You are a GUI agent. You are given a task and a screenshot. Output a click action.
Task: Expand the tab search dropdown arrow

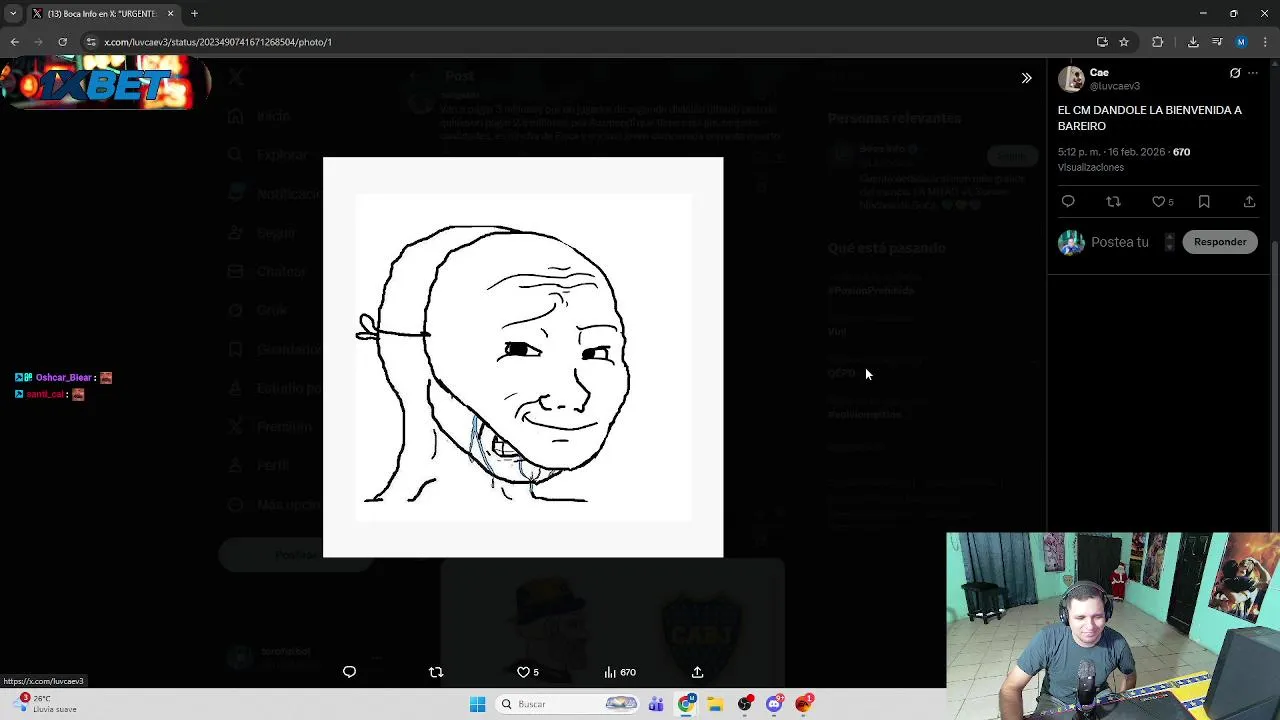(x=13, y=13)
